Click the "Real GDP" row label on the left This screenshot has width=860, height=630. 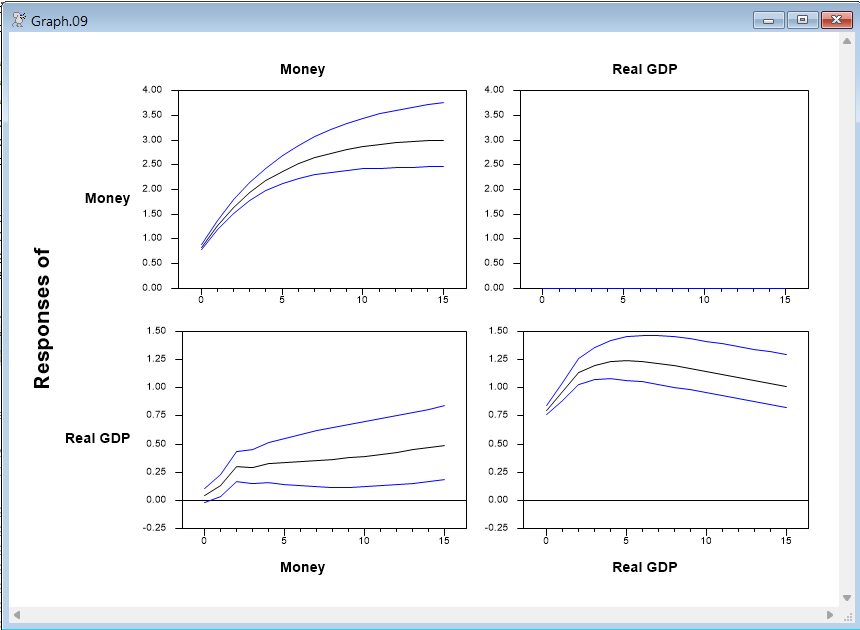pyautogui.click(x=97, y=438)
